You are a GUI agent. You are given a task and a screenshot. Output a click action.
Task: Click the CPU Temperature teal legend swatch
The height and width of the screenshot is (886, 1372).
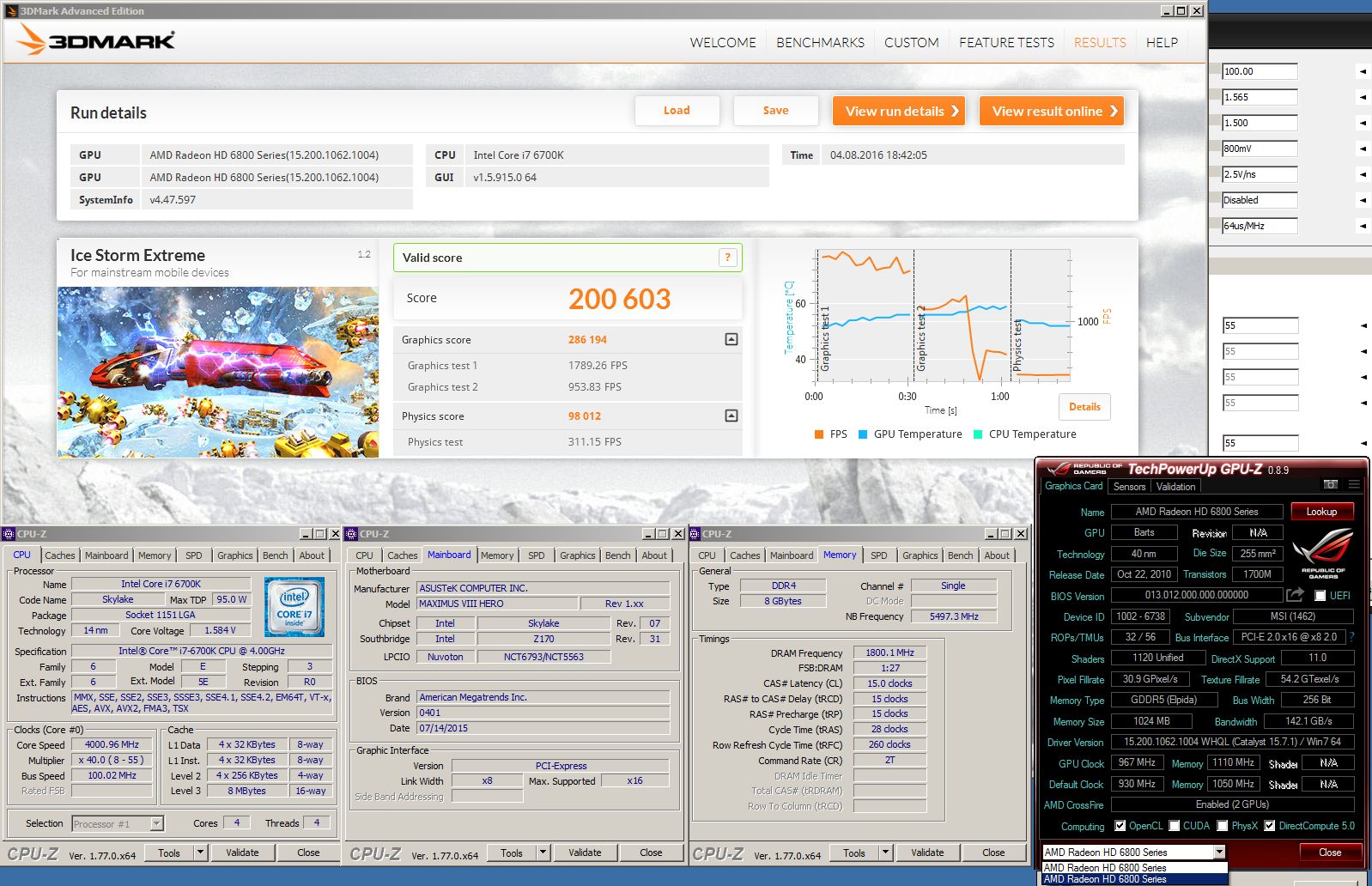(978, 434)
